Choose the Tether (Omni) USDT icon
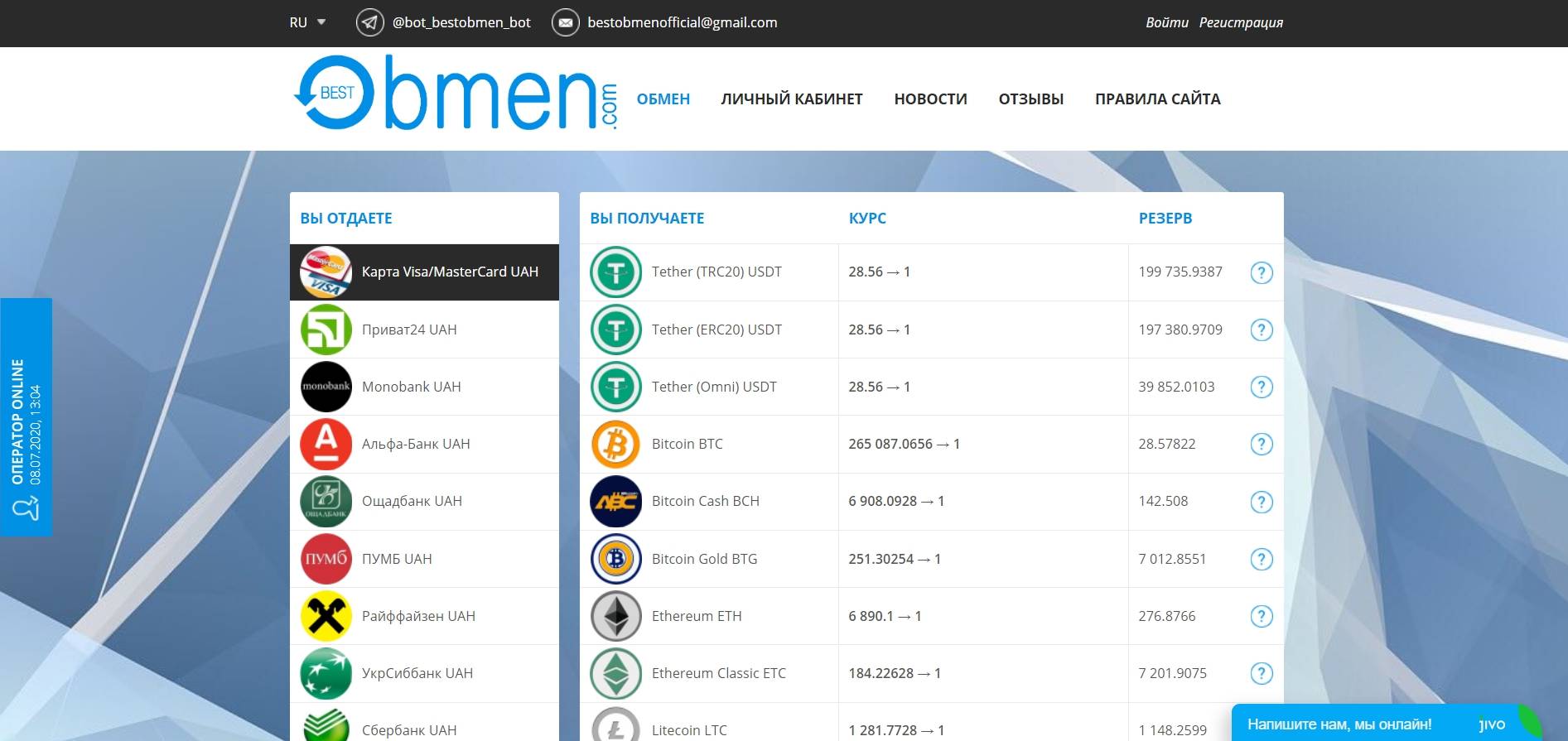Screen dimensions: 1568x741 [615, 387]
